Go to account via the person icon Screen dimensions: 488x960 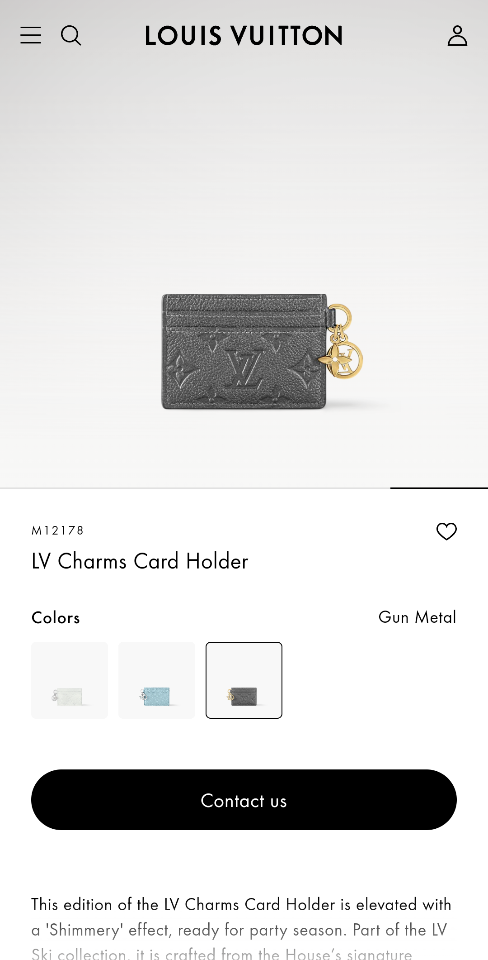pyautogui.click(x=457, y=36)
